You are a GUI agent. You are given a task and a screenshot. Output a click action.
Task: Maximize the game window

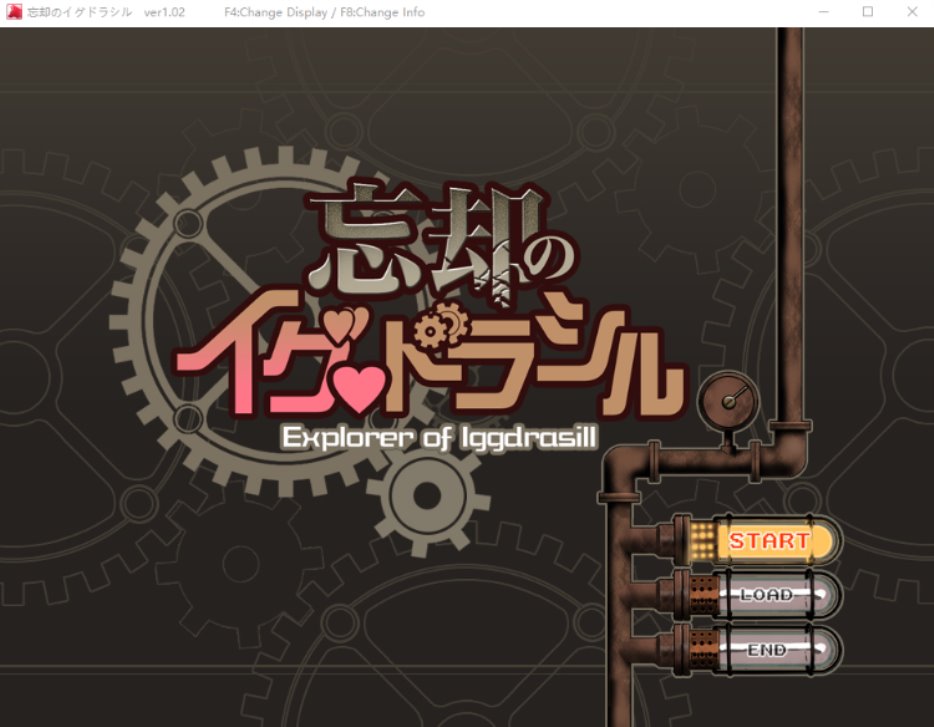868,12
